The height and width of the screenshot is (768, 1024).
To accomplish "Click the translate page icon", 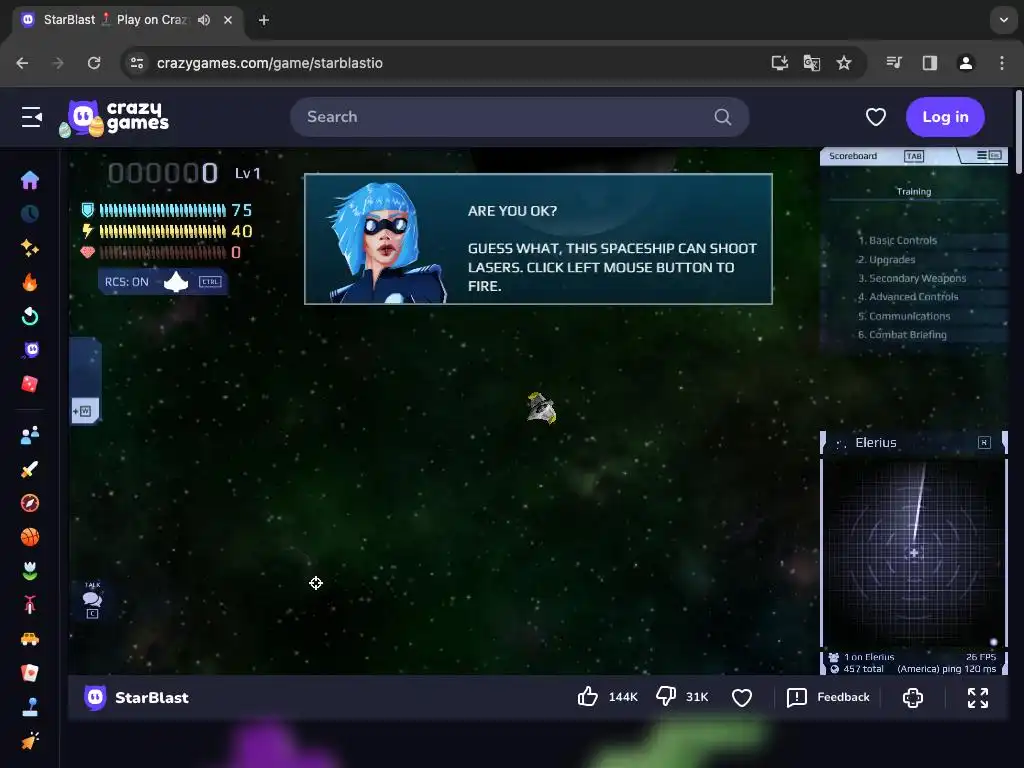I will click(x=812, y=63).
